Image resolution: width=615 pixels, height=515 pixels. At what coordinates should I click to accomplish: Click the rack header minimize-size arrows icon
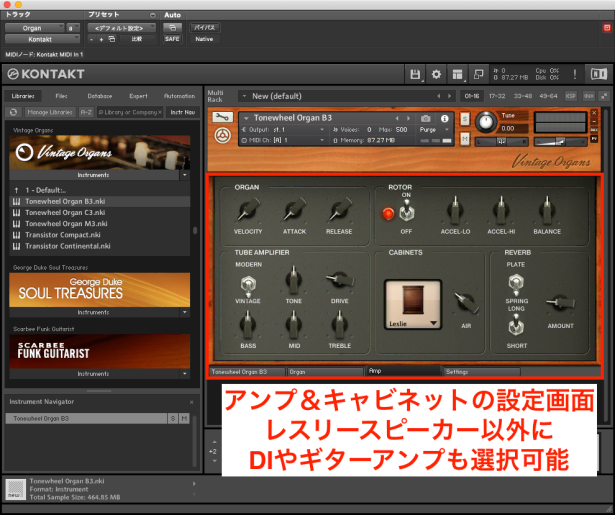pos(604,96)
